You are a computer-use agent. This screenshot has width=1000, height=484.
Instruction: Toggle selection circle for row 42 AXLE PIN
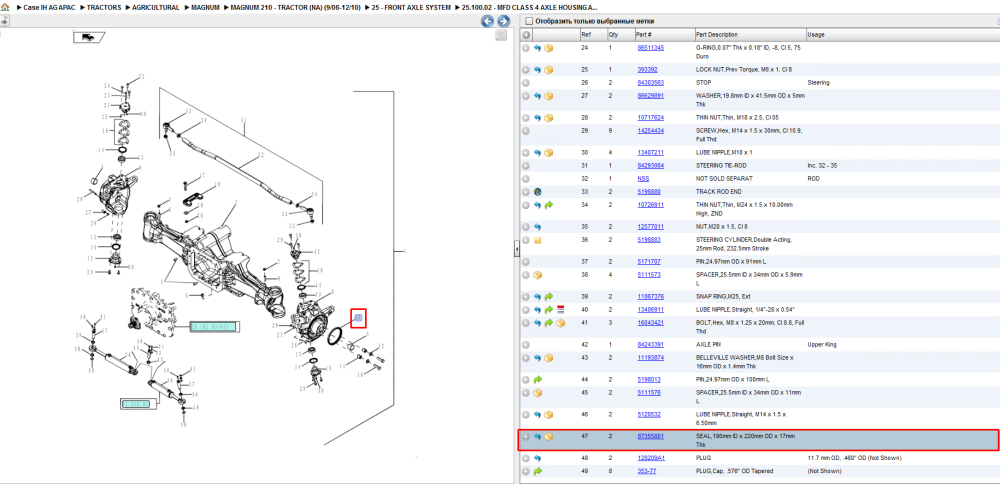pyautogui.click(x=526, y=345)
